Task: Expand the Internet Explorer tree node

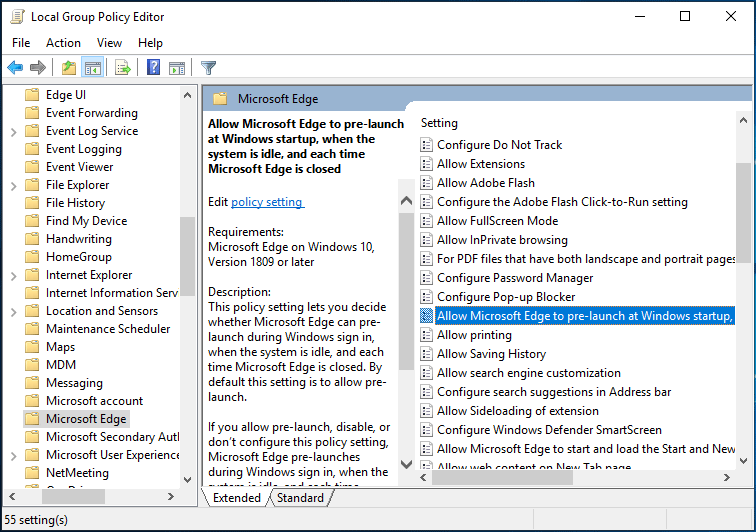Action: (x=14, y=276)
